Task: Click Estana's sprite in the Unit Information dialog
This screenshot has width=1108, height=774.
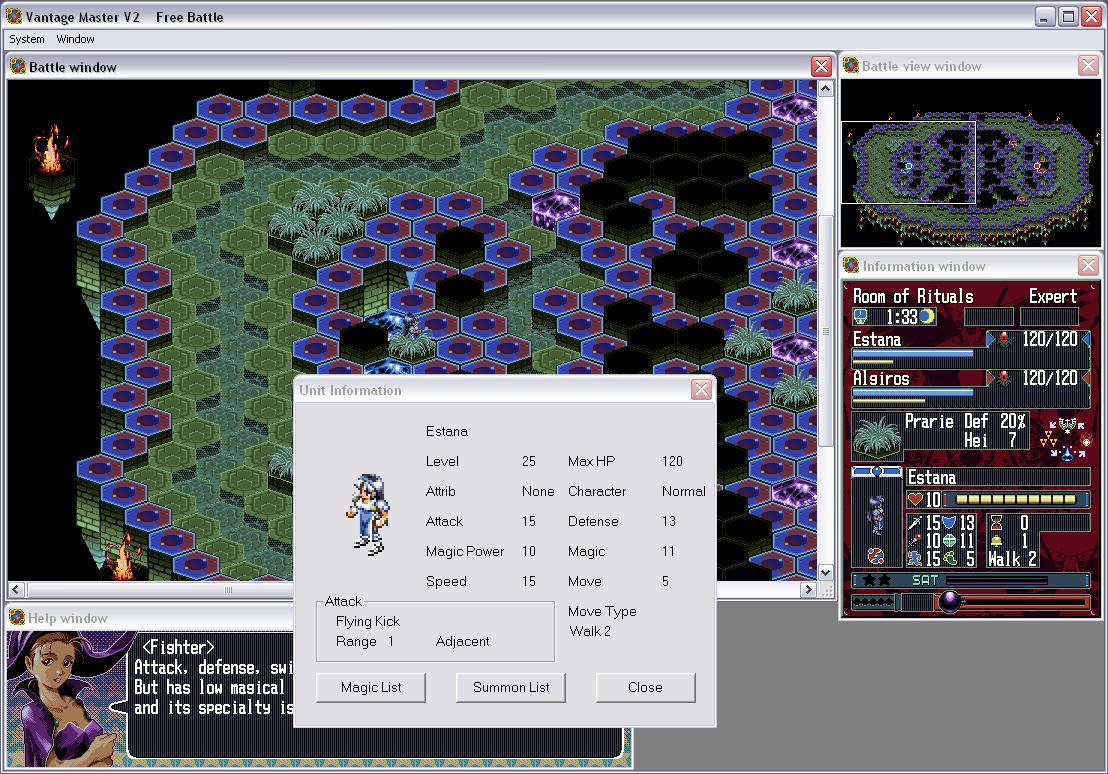Action: point(368,515)
